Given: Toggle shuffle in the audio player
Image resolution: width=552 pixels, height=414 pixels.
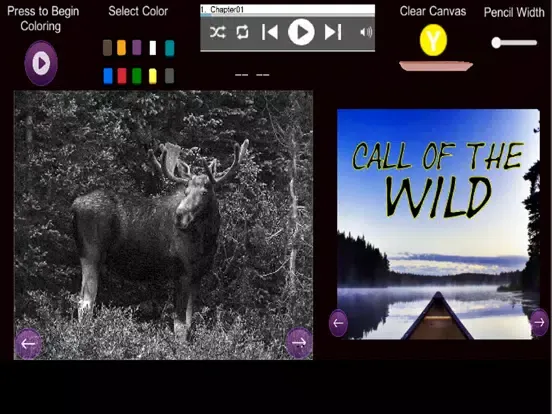Looking at the screenshot, I should tap(218, 33).
